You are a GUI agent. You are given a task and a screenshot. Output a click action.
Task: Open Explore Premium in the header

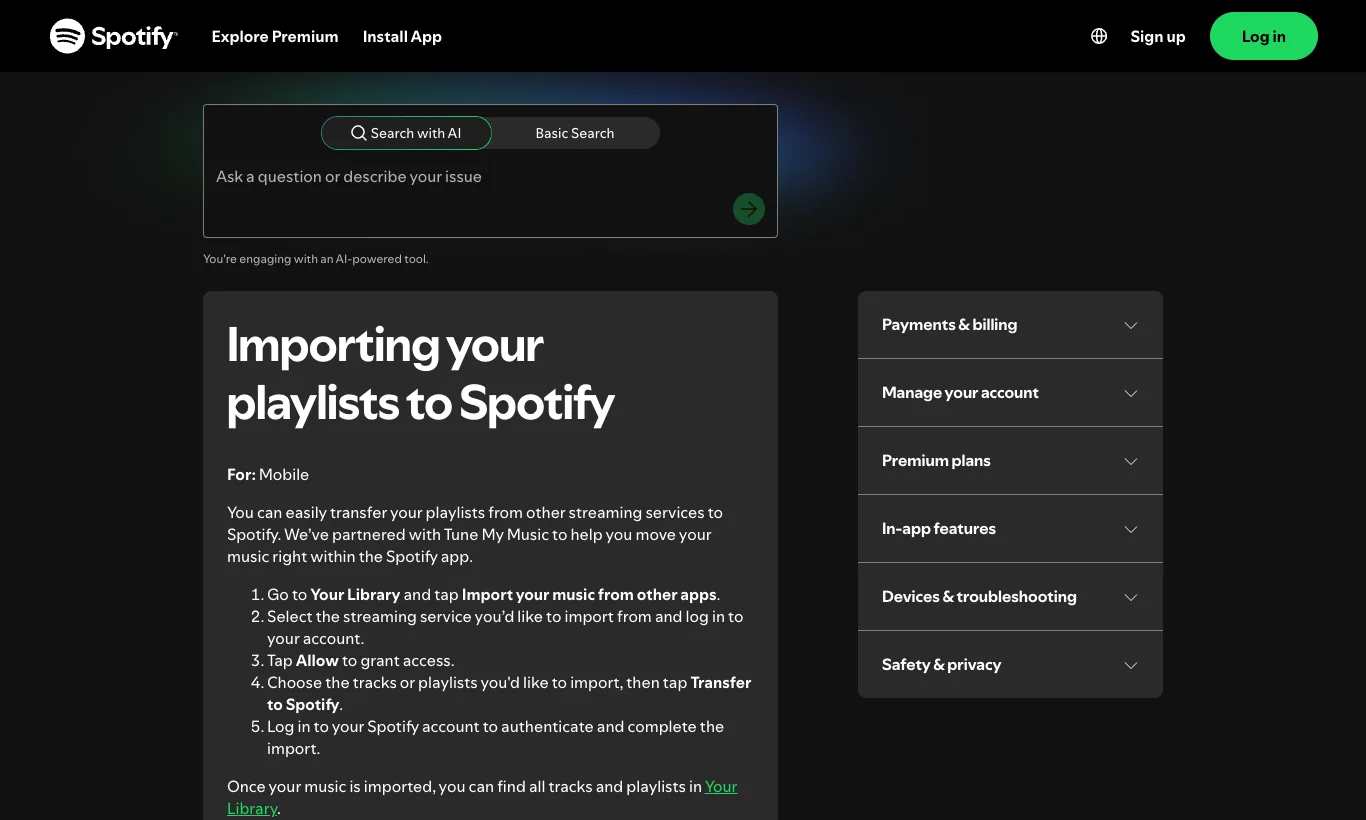[275, 36]
